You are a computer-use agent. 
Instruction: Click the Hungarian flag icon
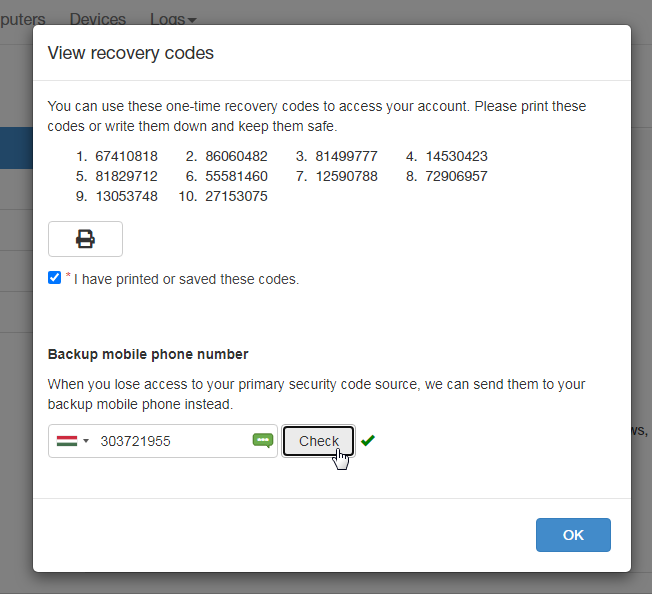67,441
